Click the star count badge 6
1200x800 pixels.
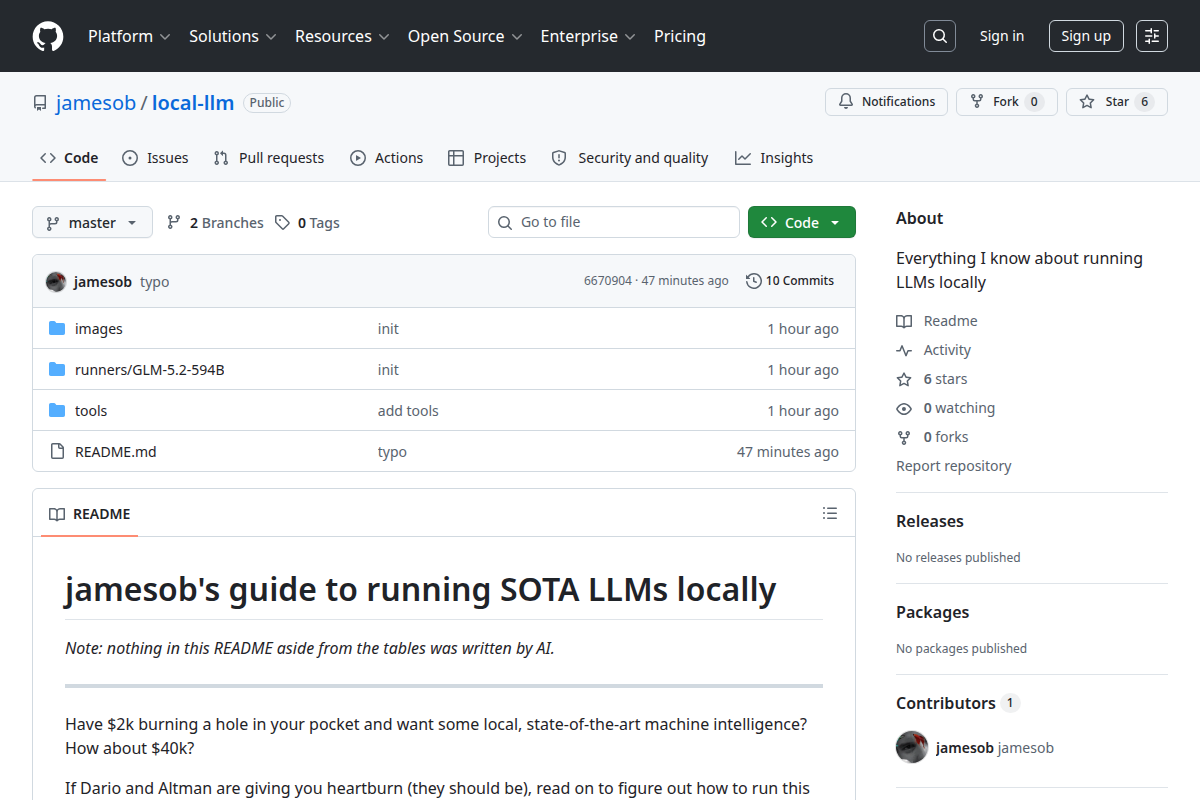[x=1145, y=102]
